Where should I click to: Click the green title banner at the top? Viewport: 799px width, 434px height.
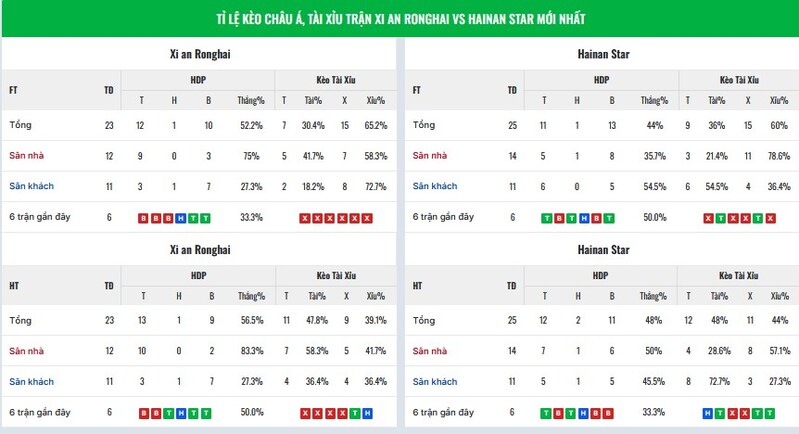(x=399, y=18)
